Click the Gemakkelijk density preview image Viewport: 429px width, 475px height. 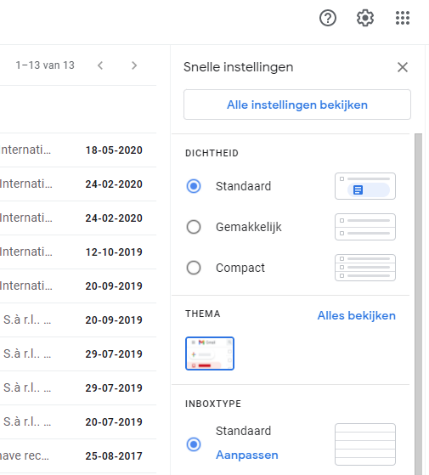click(x=365, y=227)
